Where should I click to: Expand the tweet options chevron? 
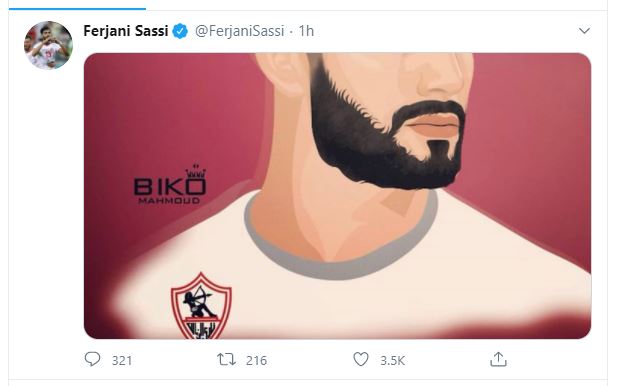(x=584, y=31)
